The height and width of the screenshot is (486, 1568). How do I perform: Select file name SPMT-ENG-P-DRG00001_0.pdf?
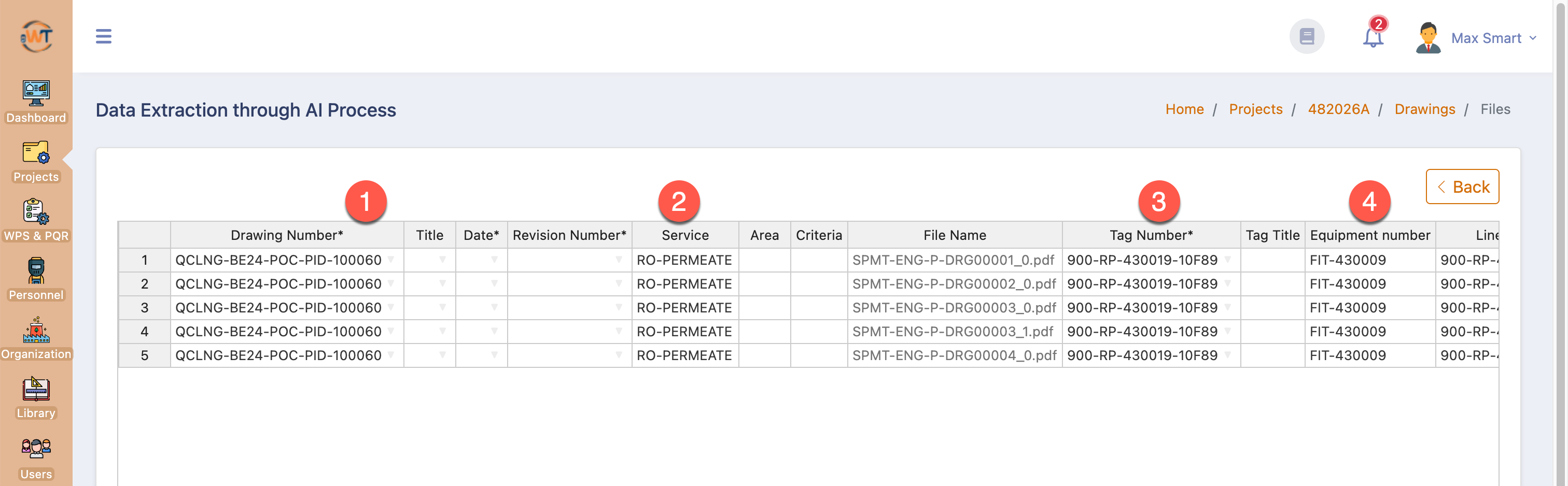954,260
